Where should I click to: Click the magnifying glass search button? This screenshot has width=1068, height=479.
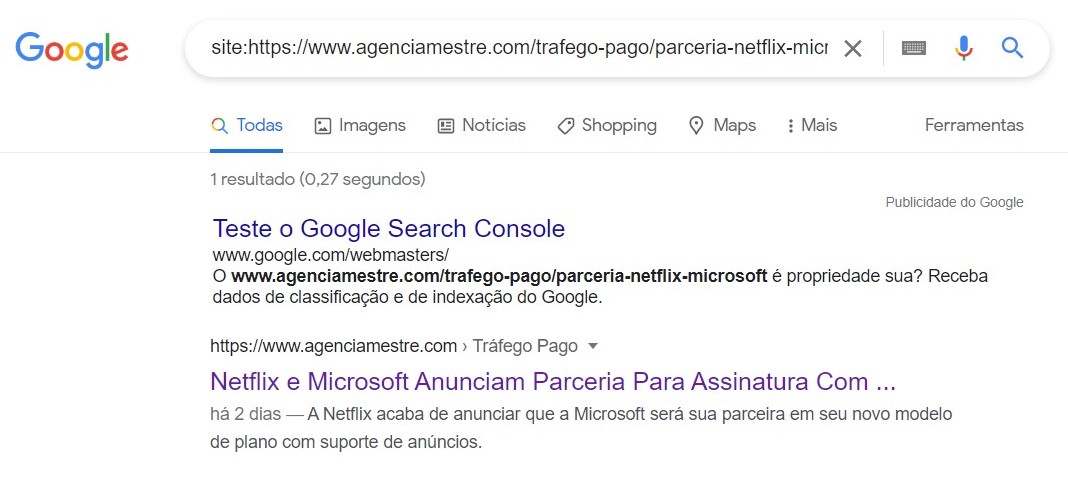[1012, 48]
